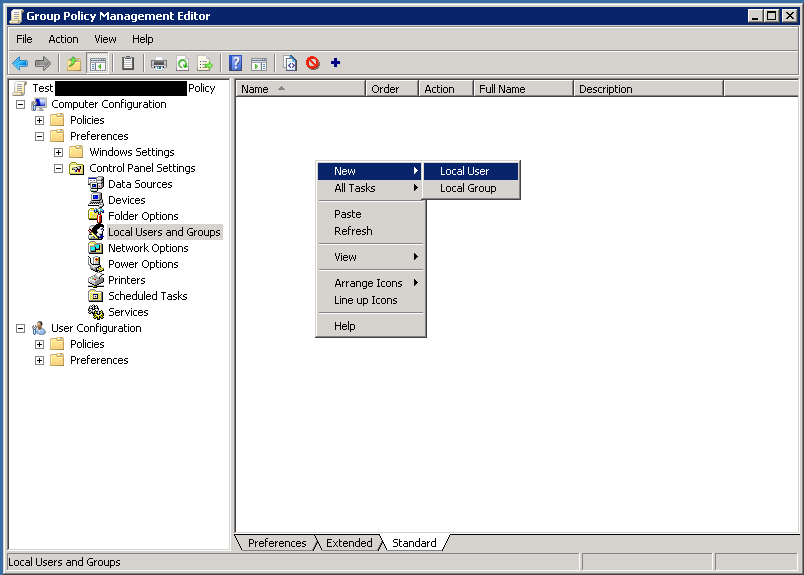The width and height of the screenshot is (804, 575).
Task: Click the Scheduled Tasks icon in tree
Action: (96, 296)
